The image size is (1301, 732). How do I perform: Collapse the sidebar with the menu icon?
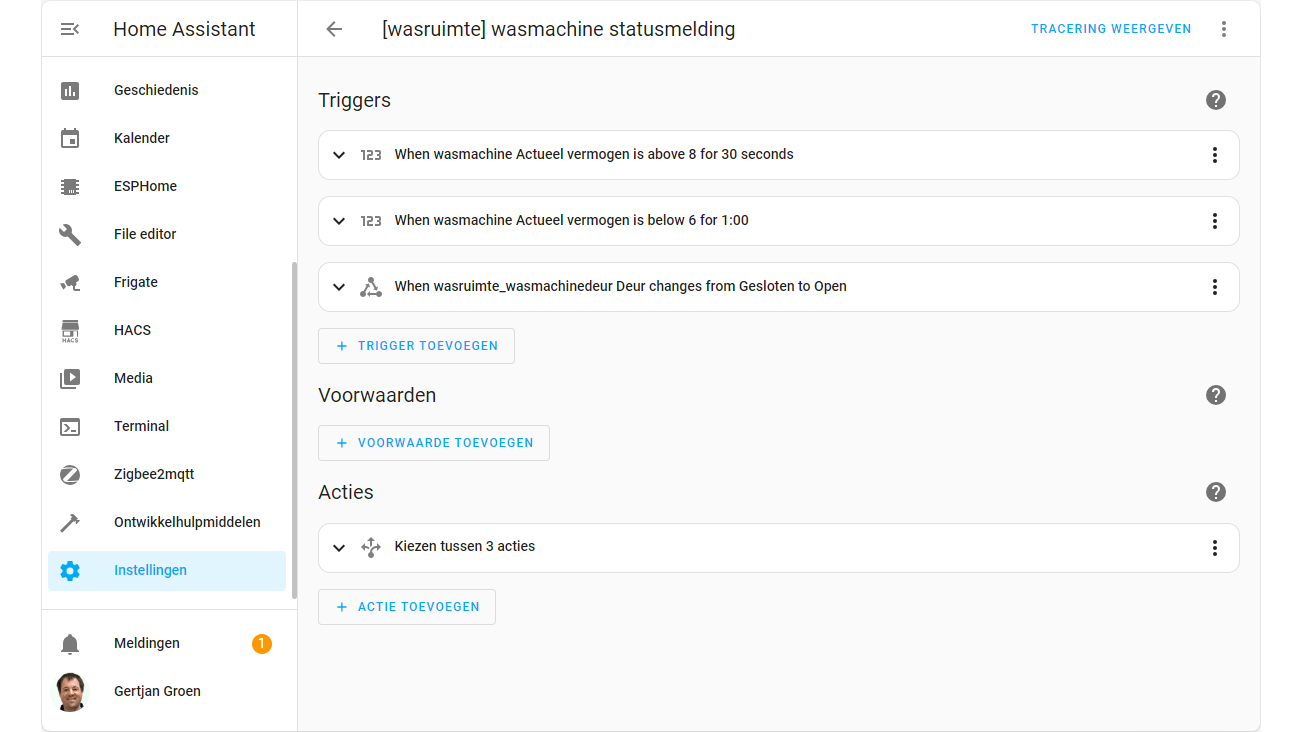70,29
